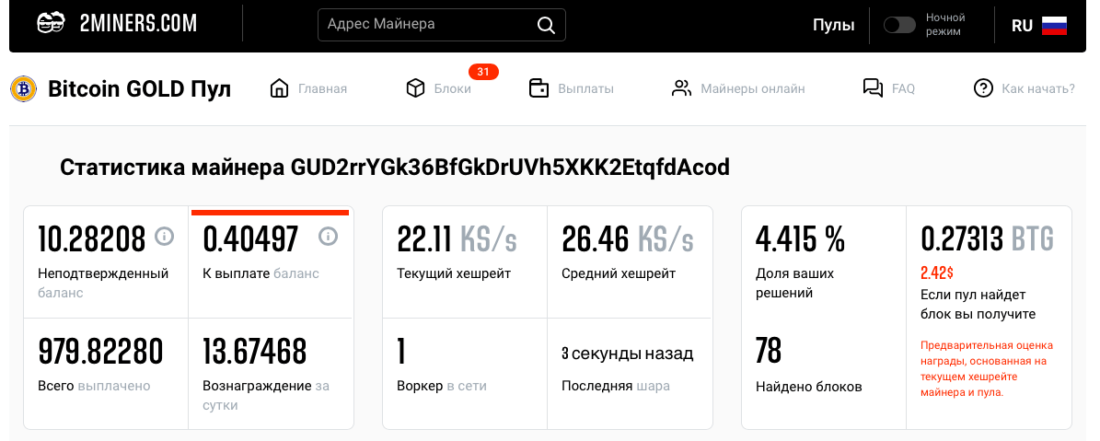
Task: Click the Выплаты wallet icon
Action: coord(539,89)
